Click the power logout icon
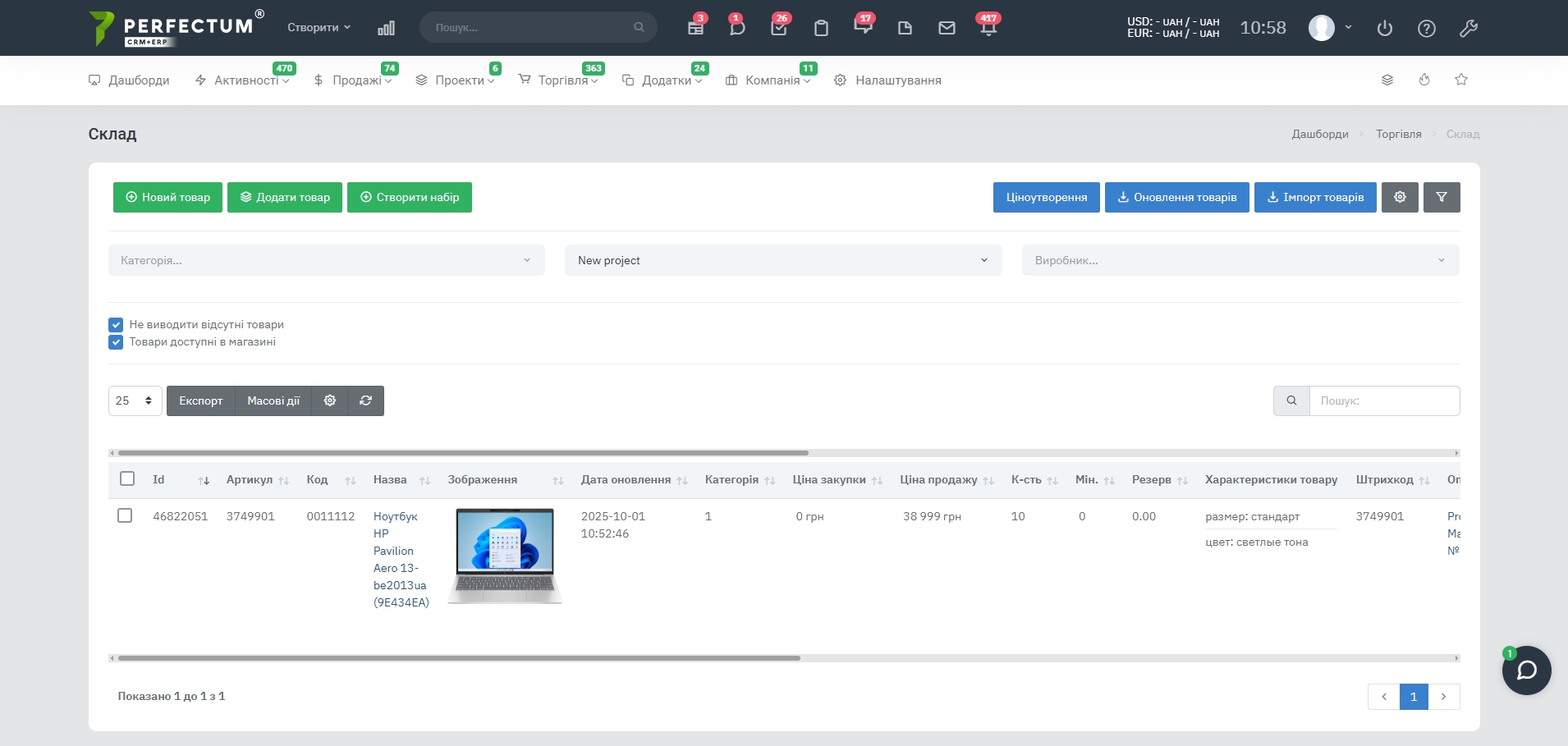1568x746 pixels. click(1385, 28)
